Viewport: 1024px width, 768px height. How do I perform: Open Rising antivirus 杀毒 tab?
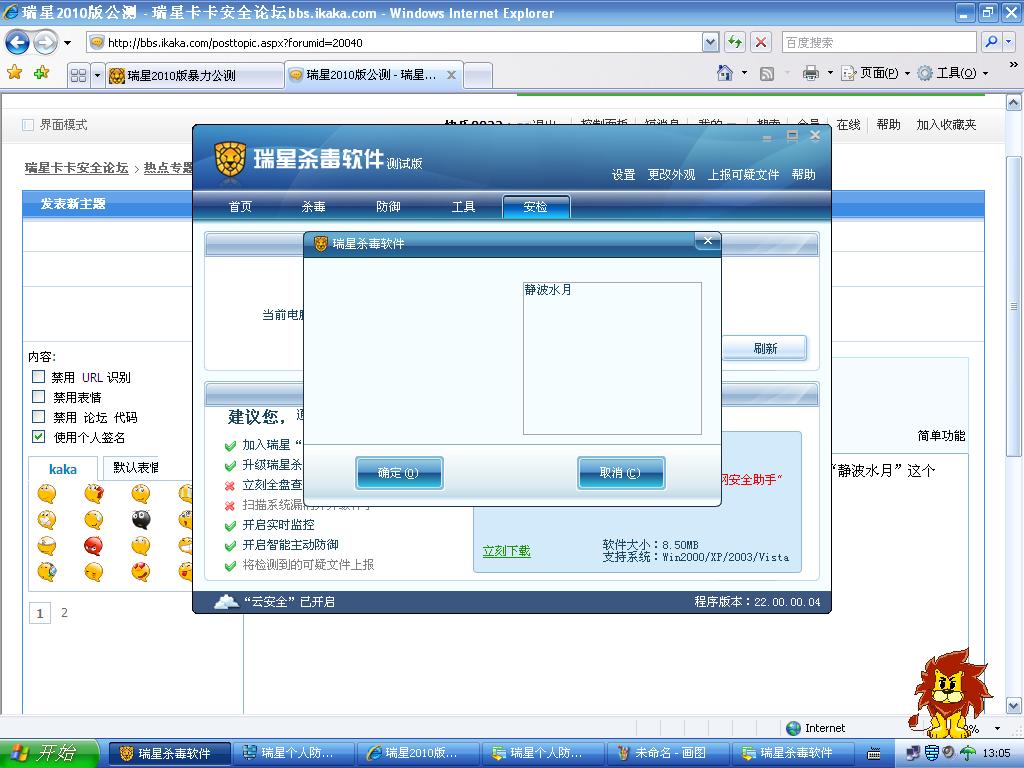(x=313, y=206)
